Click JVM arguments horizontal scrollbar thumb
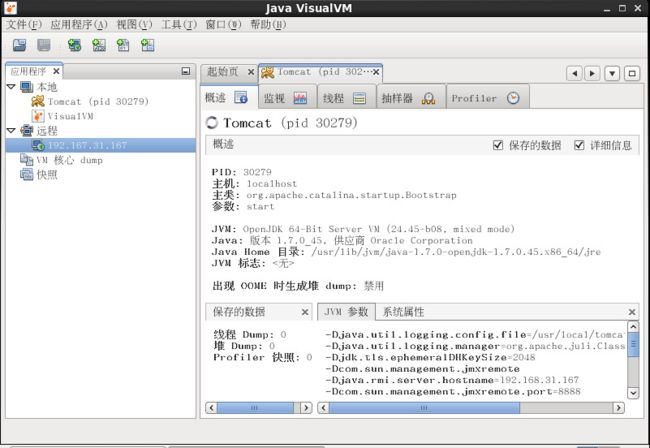650x448 pixels. click(424, 408)
